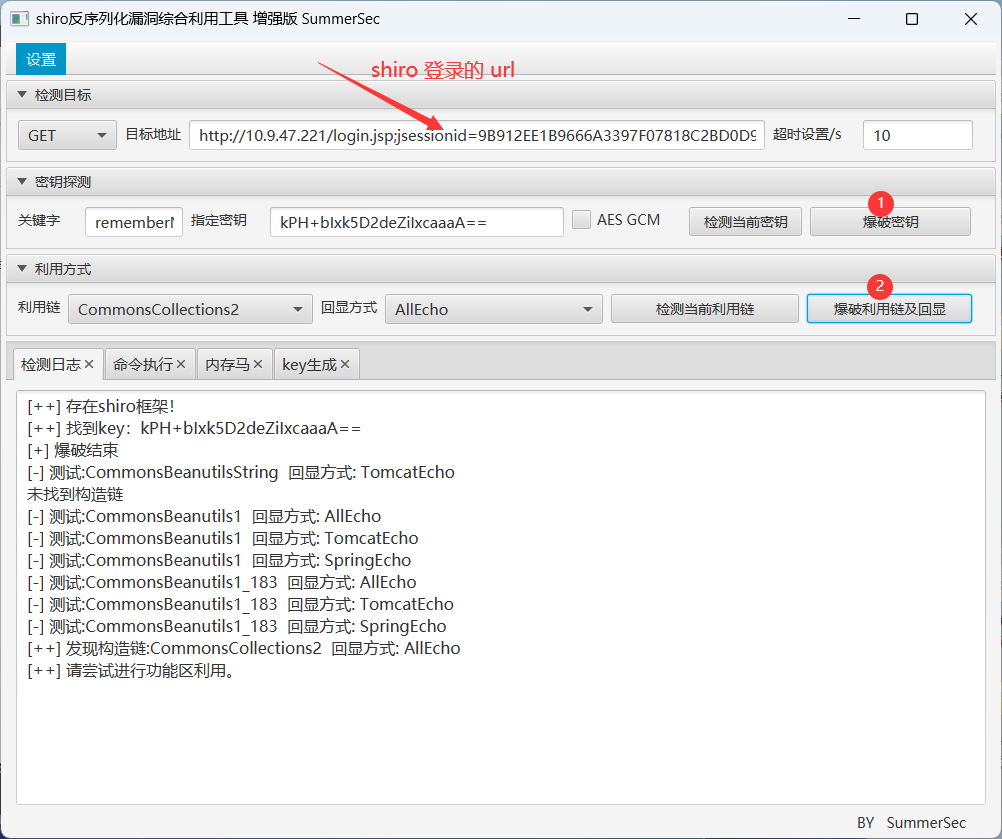The image size is (1002, 839).
Task: Click log line 测试:CommonsBeanutilsString TomcatEcho
Action: click(x=241, y=472)
